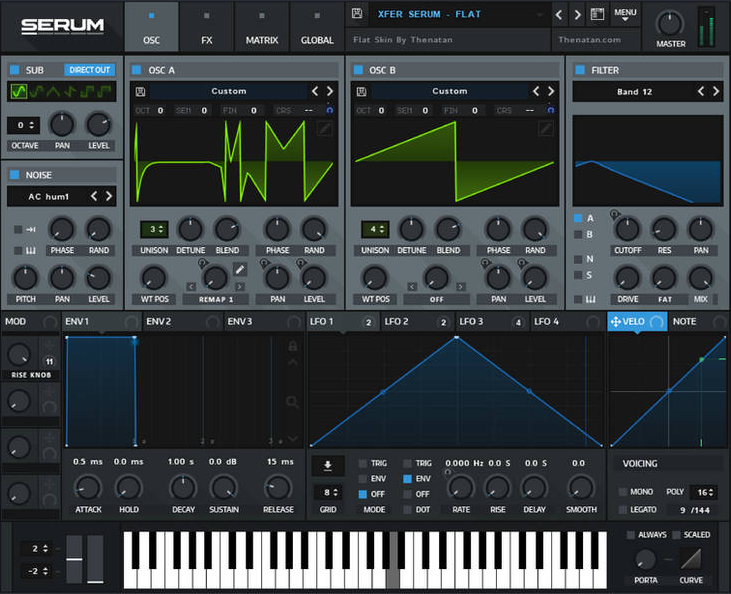
Task: Click the REMAP 1 warp mode label
Action: click(x=216, y=299)
